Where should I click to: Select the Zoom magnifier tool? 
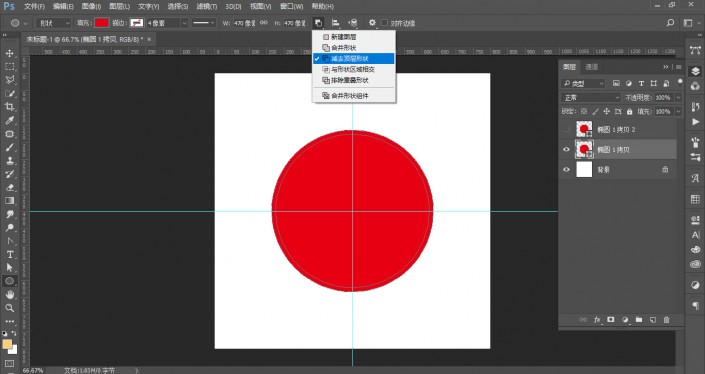click(9, 308)
